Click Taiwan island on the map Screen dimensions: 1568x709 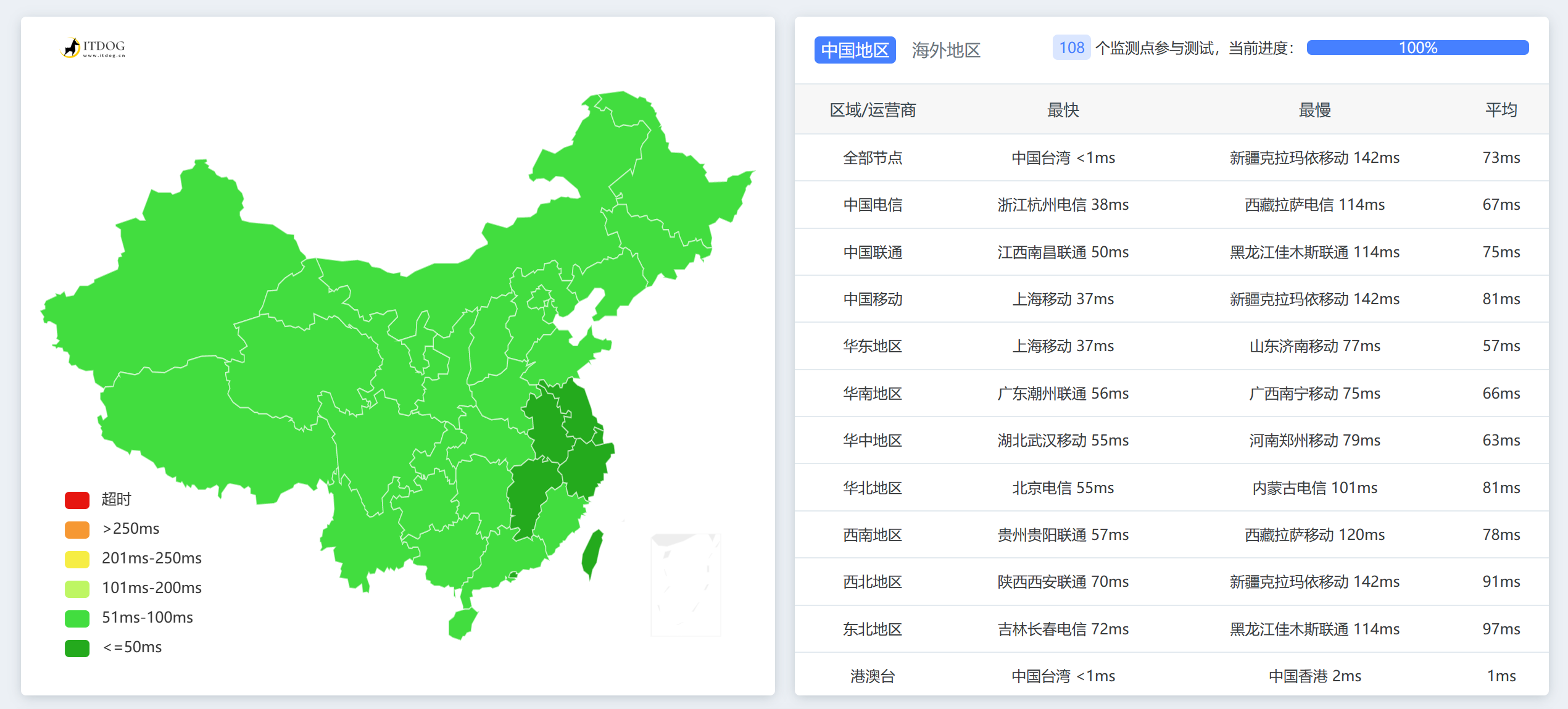(592, 554)
